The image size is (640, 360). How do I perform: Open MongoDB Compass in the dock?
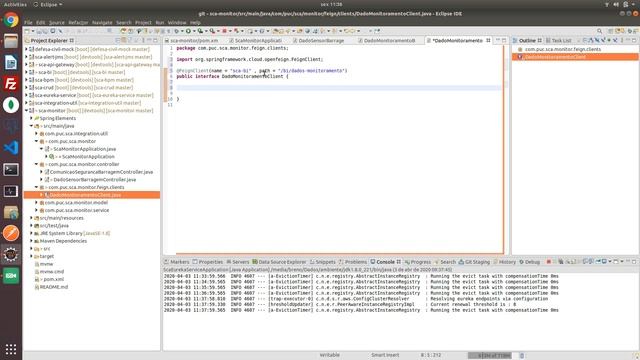tap(11, 105)
